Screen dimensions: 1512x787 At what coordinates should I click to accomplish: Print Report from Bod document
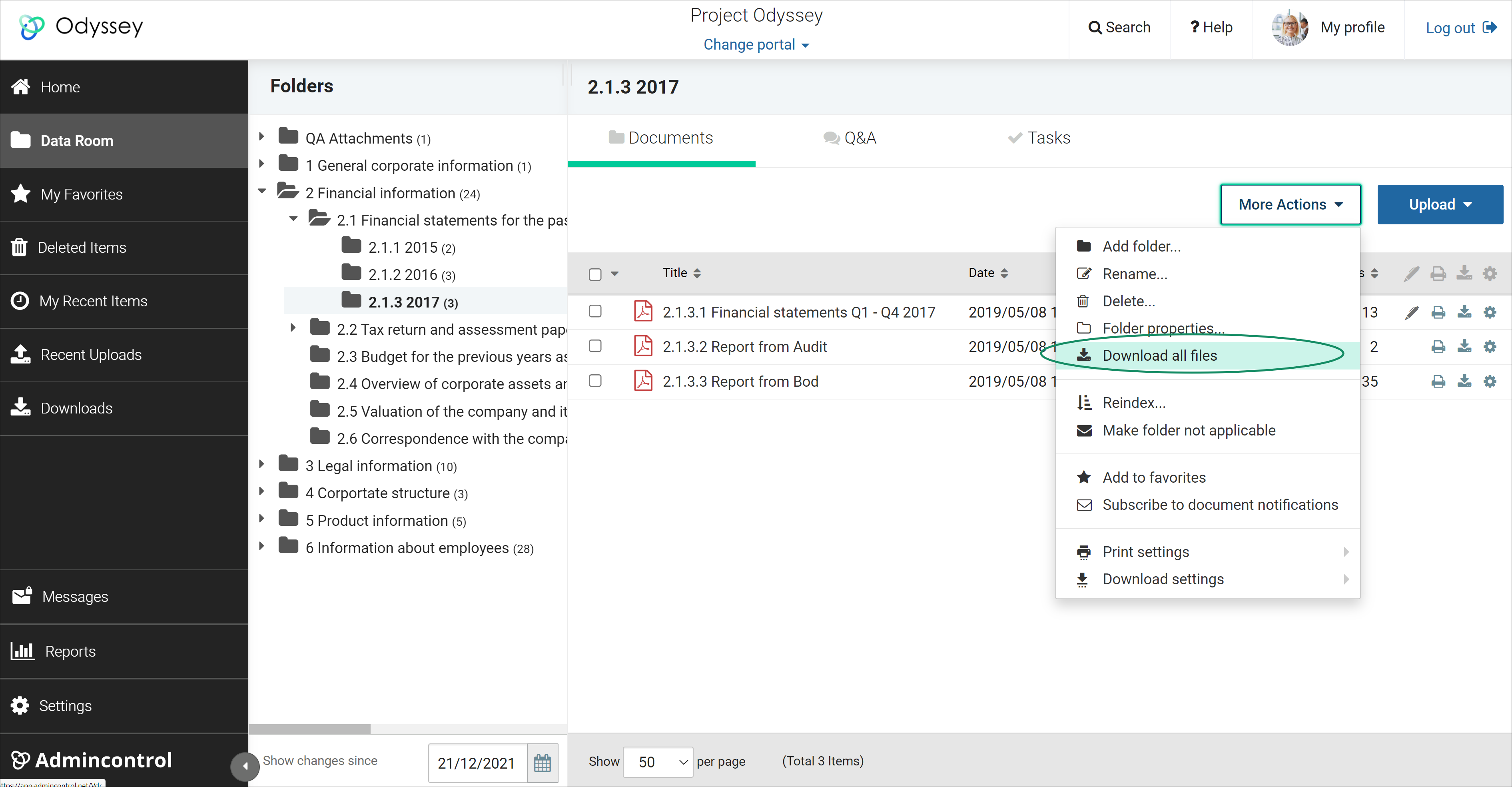(x=1438, y=382)
